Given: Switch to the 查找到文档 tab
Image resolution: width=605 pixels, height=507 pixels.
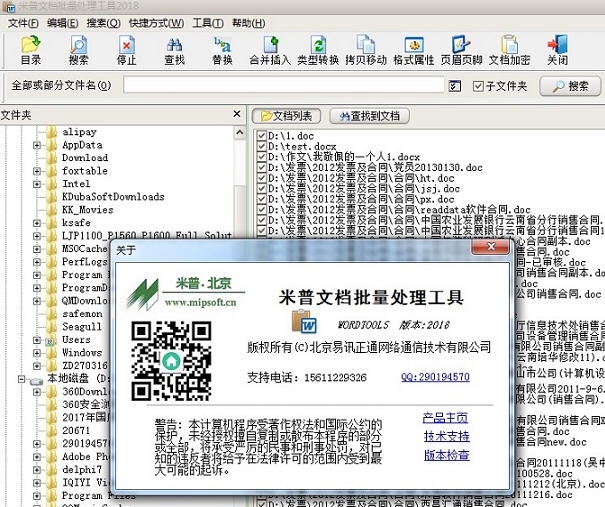Looking at the screenshot, I should click(x=369, y=116).
